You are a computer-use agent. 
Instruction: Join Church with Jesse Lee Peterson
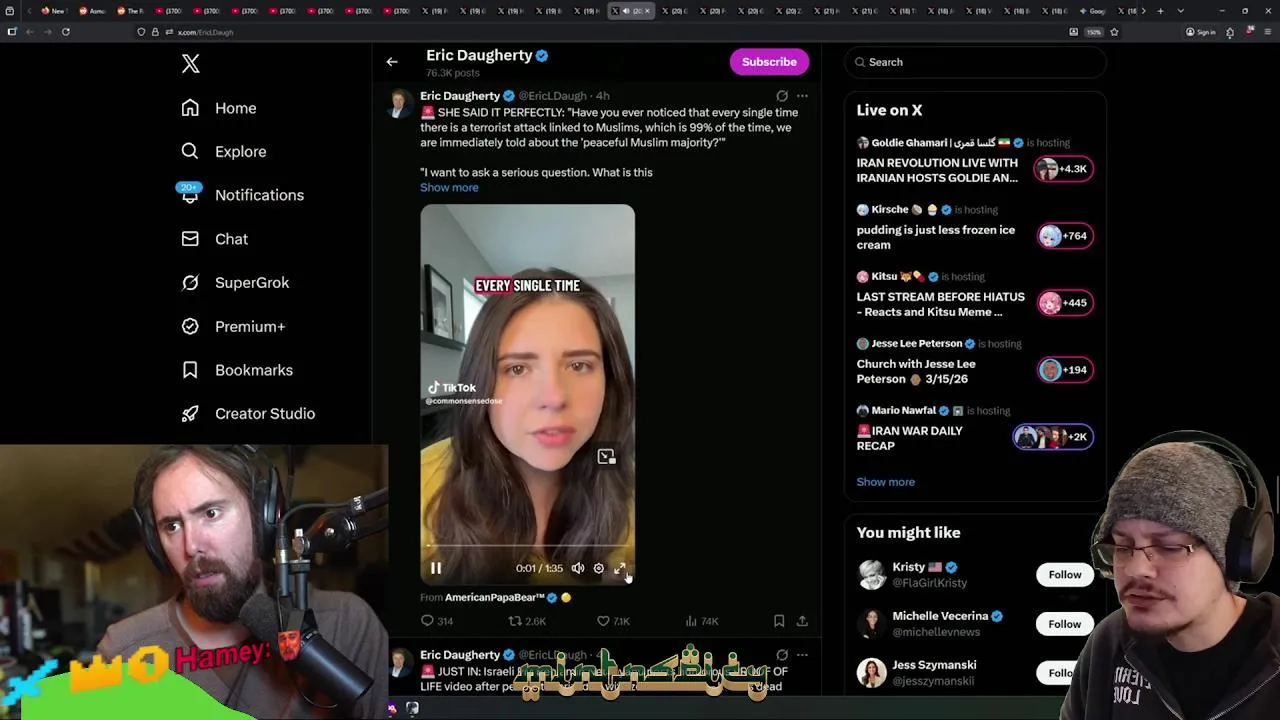916,371
